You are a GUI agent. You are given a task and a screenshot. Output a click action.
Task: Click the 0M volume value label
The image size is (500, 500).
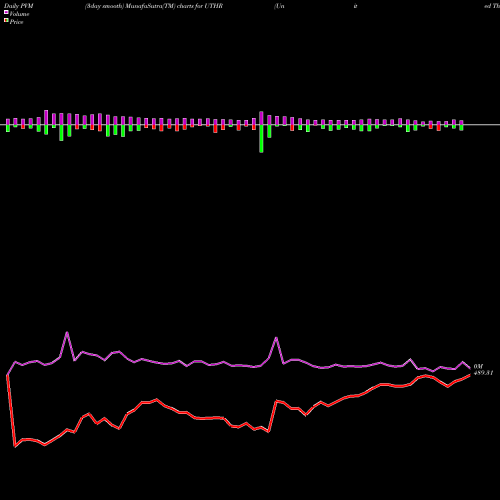pos(478,366)
